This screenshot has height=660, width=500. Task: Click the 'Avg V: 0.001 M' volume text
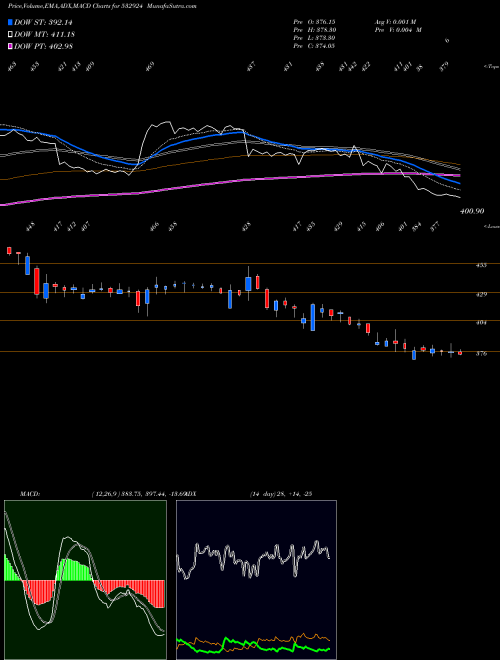(x=395, y=21)
